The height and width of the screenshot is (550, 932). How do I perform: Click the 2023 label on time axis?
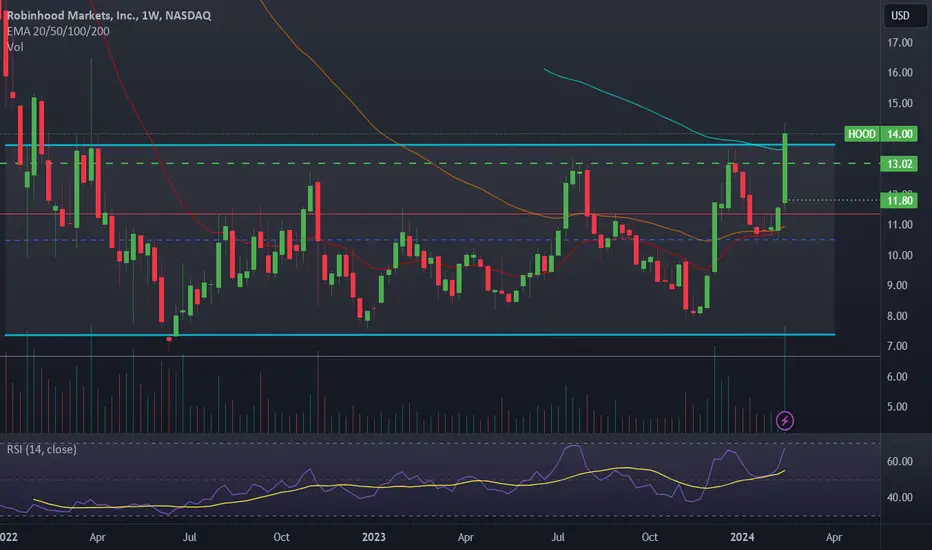[373, 537]
